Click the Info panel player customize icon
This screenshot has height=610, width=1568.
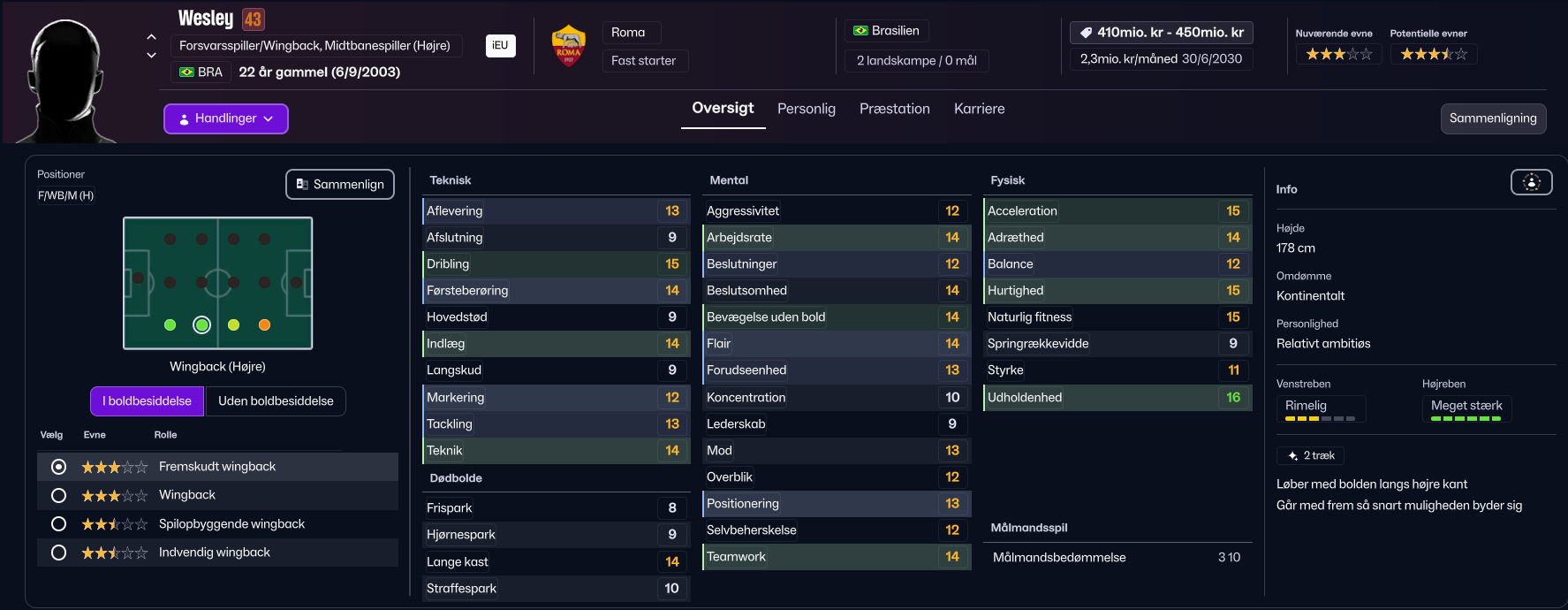click(x=1531, y=182)
